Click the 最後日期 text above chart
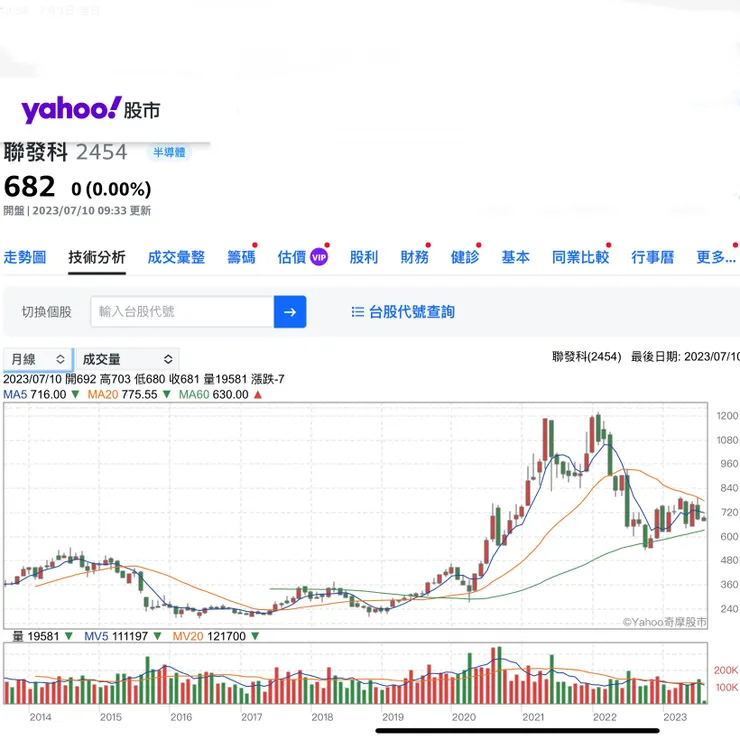 [685, 357]
